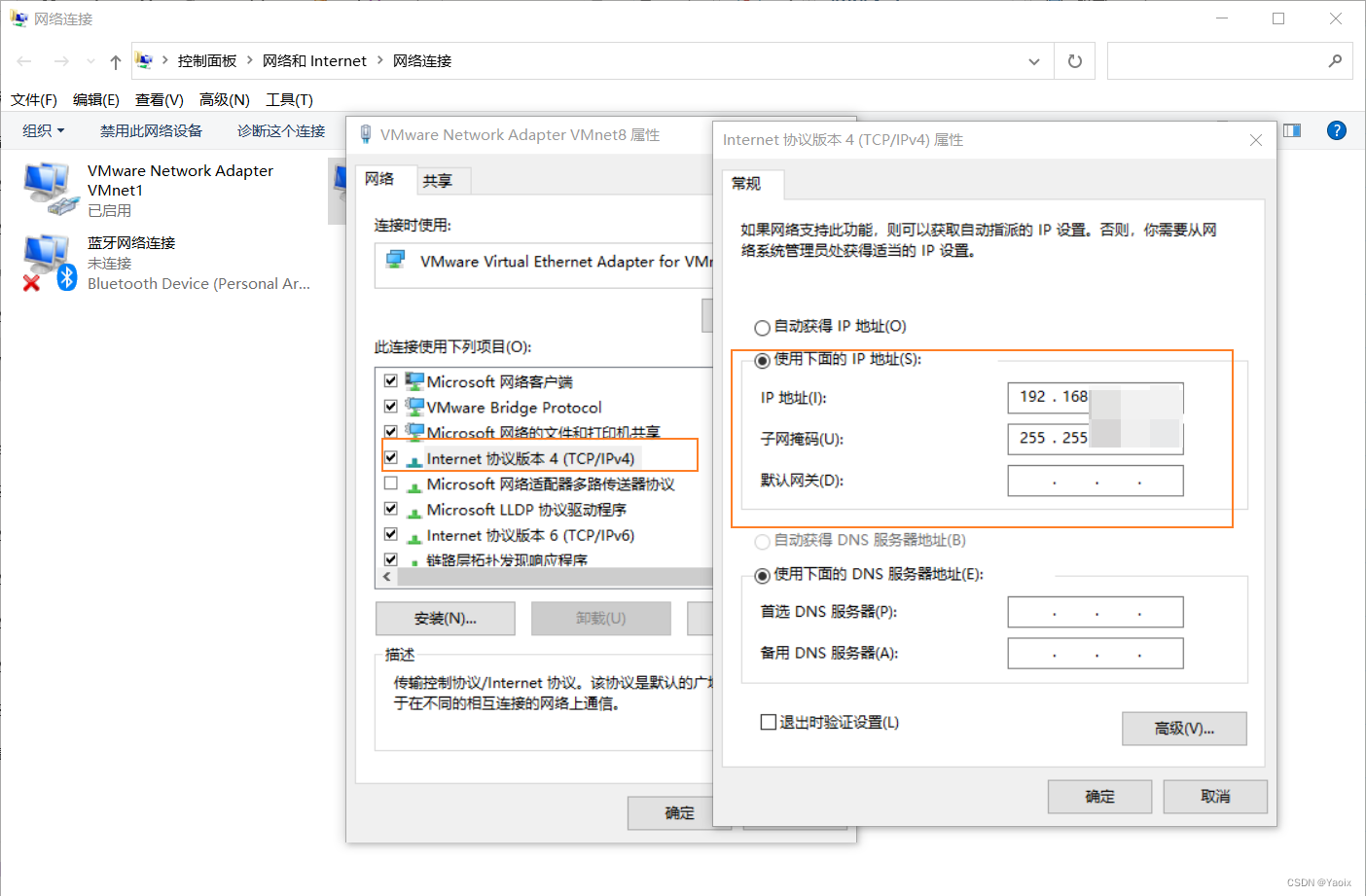Screen dimensions: 1366x896
Task: Open 高级(V) settings in the TCP/IPv4 dialog
Action: [x=1184, y=728]
